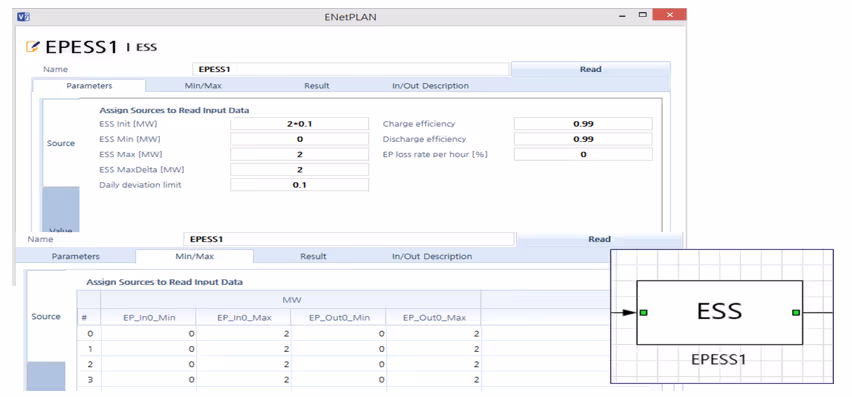The width and height of the screenshot is (852, 397).
Task: Select the Source side tab in upper panel
Action: click(61, 143)
